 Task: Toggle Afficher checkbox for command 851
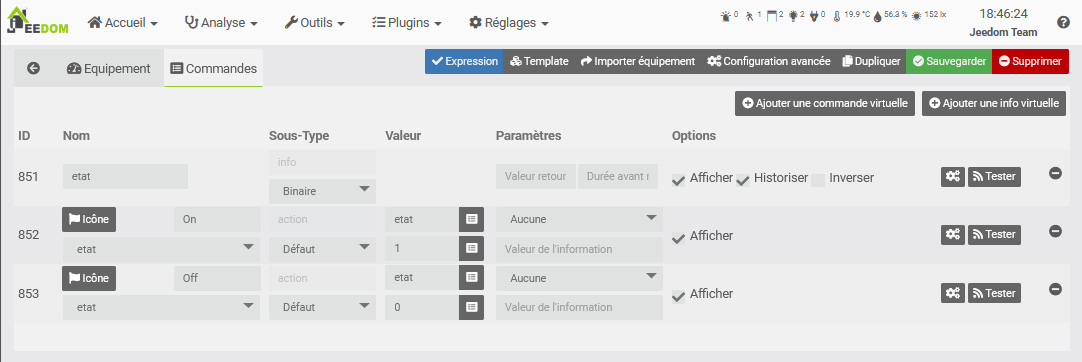click(x=679, y=179)
